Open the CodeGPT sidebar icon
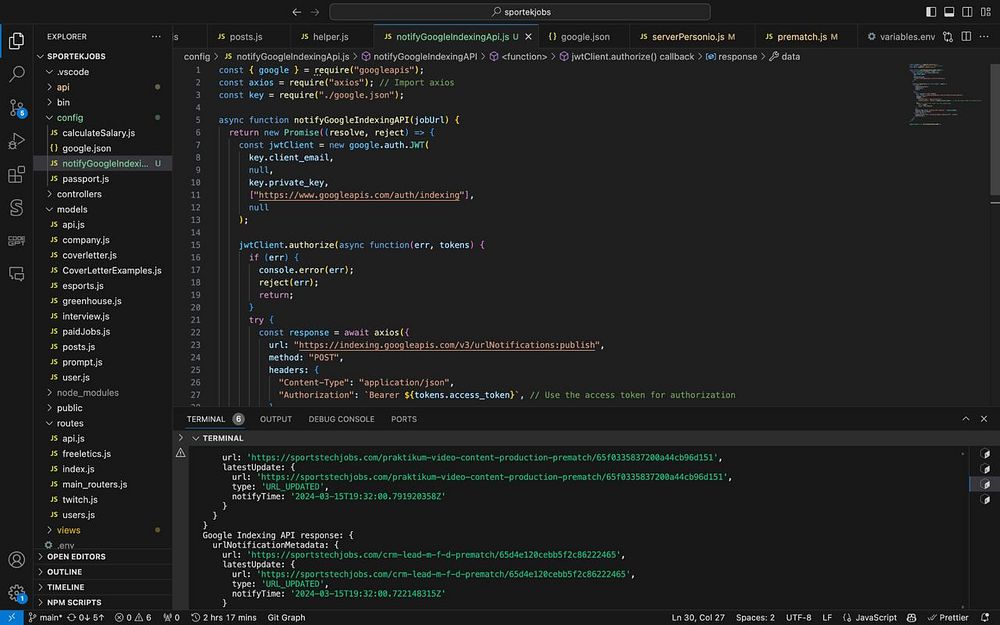 [x=16, y=241]
